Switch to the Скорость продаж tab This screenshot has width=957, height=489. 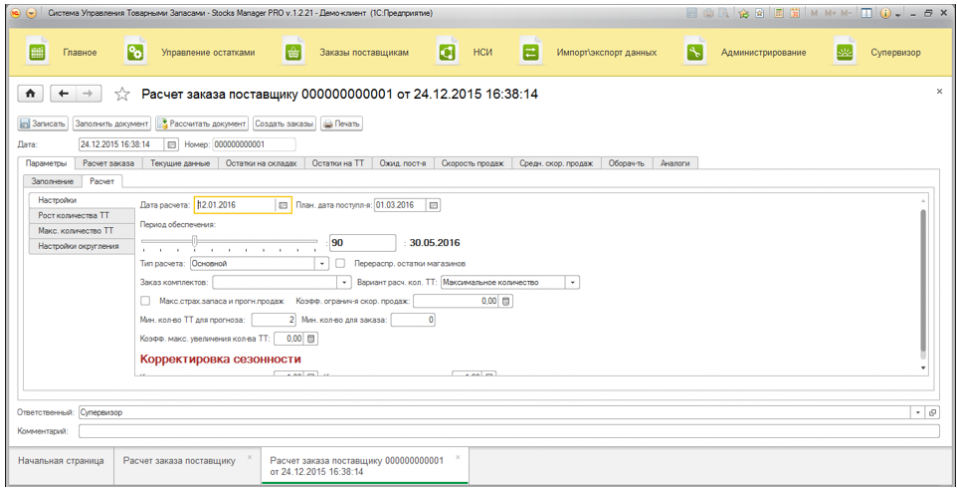point(473,163)
